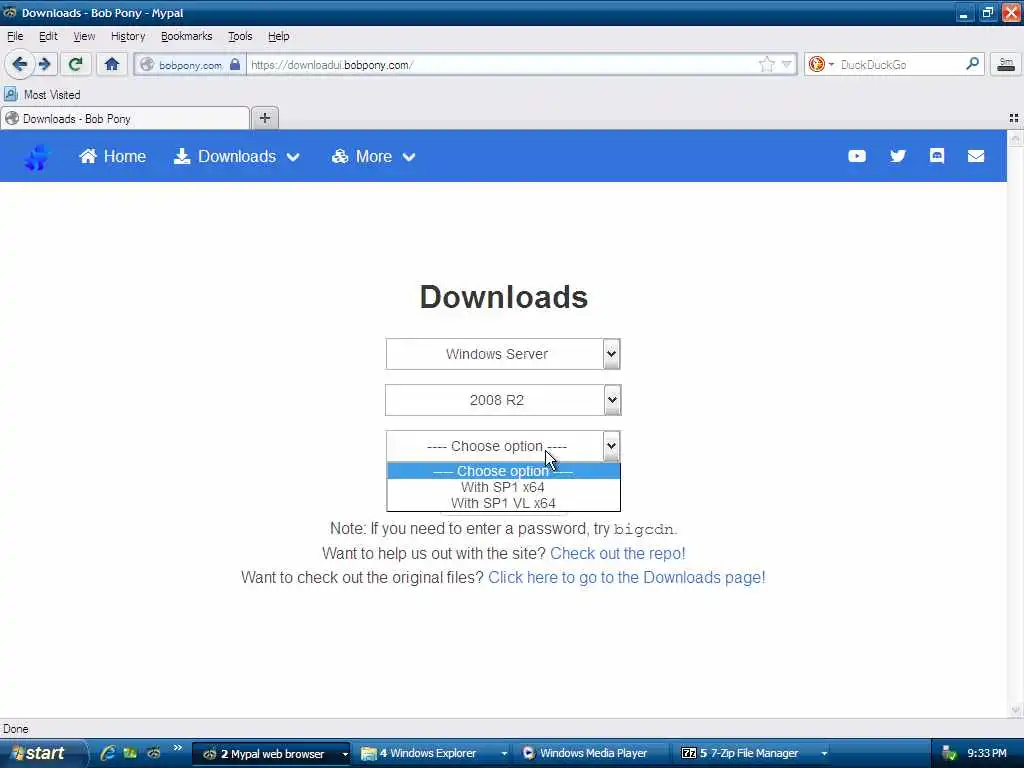Image resolution: width=1024 pixels, height=768 pixels.
Task: Open the email envelope icon in header
Action: [976, 156]
